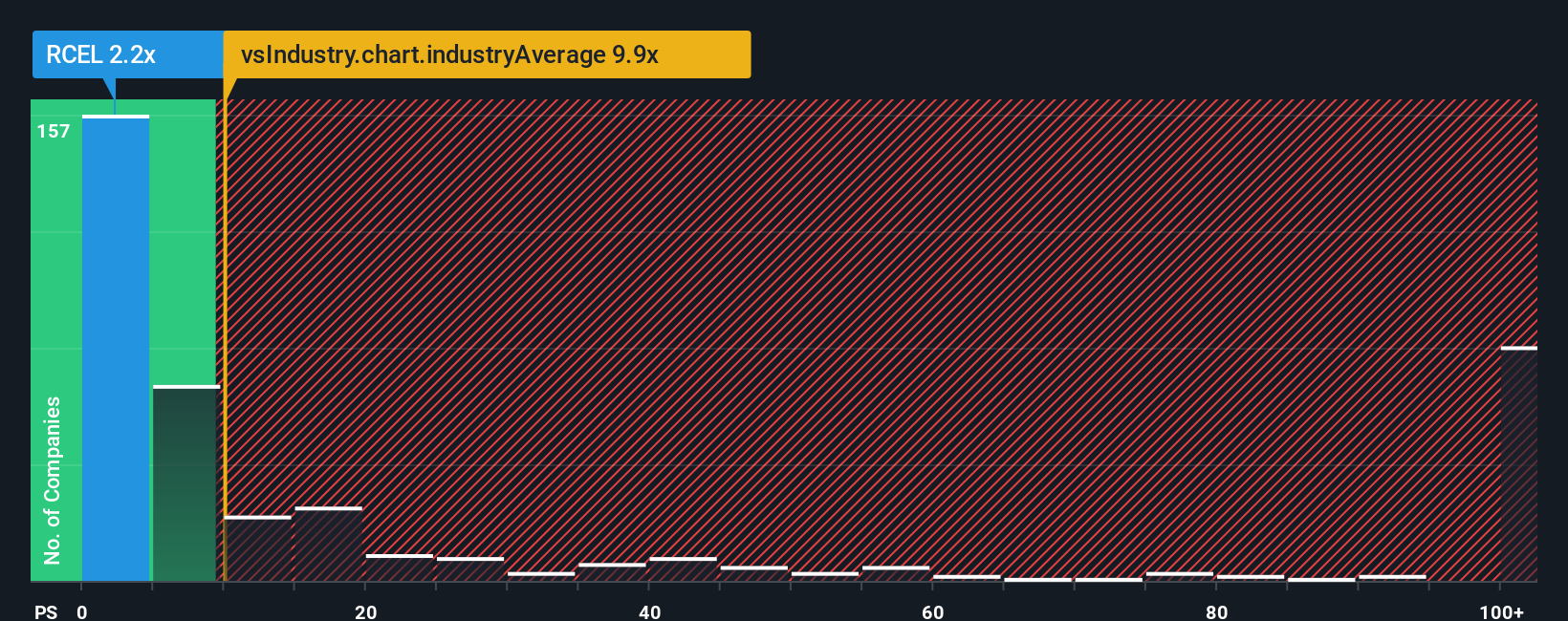
Task: Click the 15-20 bin bar
Action: tap(328, 545)
